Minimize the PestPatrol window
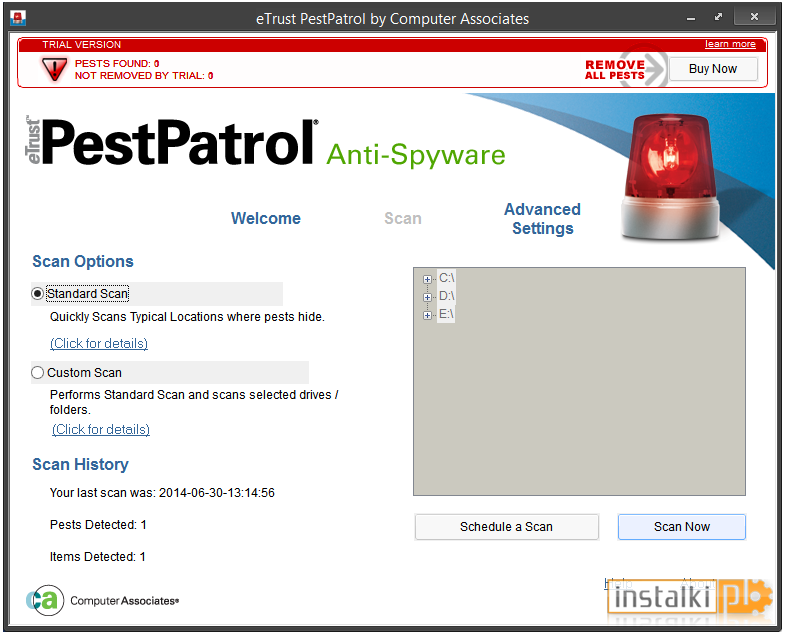Image resolution: width=785 pixels, height=634 pixels. (691, 18)
